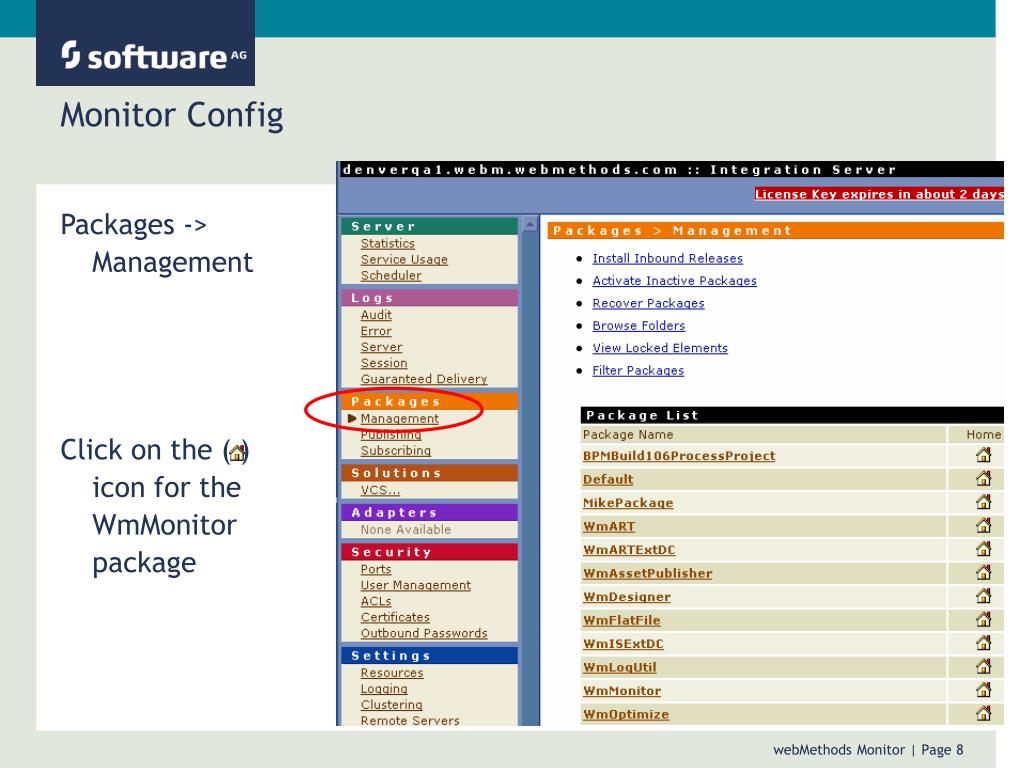1024x768 pixels.
Task: Open Resources under Settings
Action: [x=392, y=673]
